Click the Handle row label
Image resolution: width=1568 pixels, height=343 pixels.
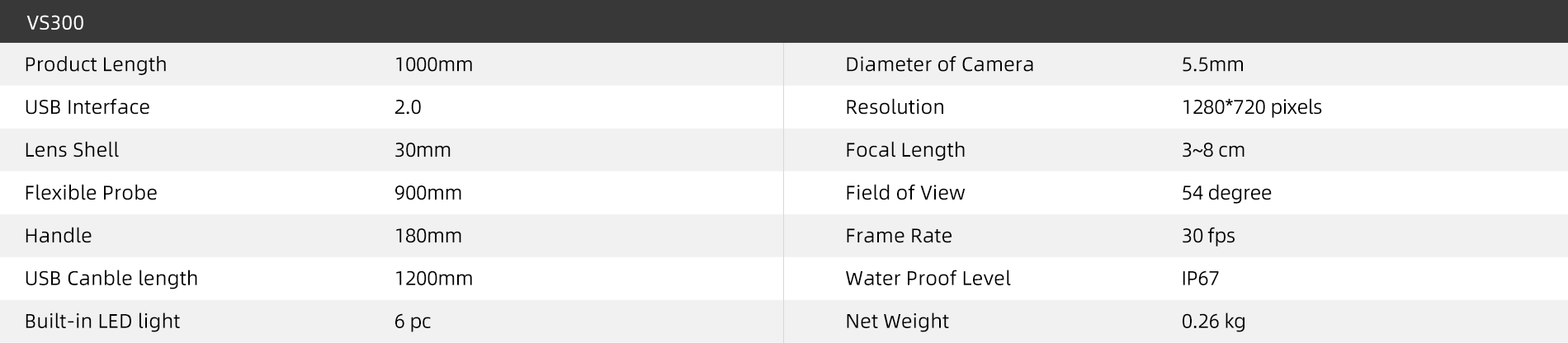click(x=58, y=236)
